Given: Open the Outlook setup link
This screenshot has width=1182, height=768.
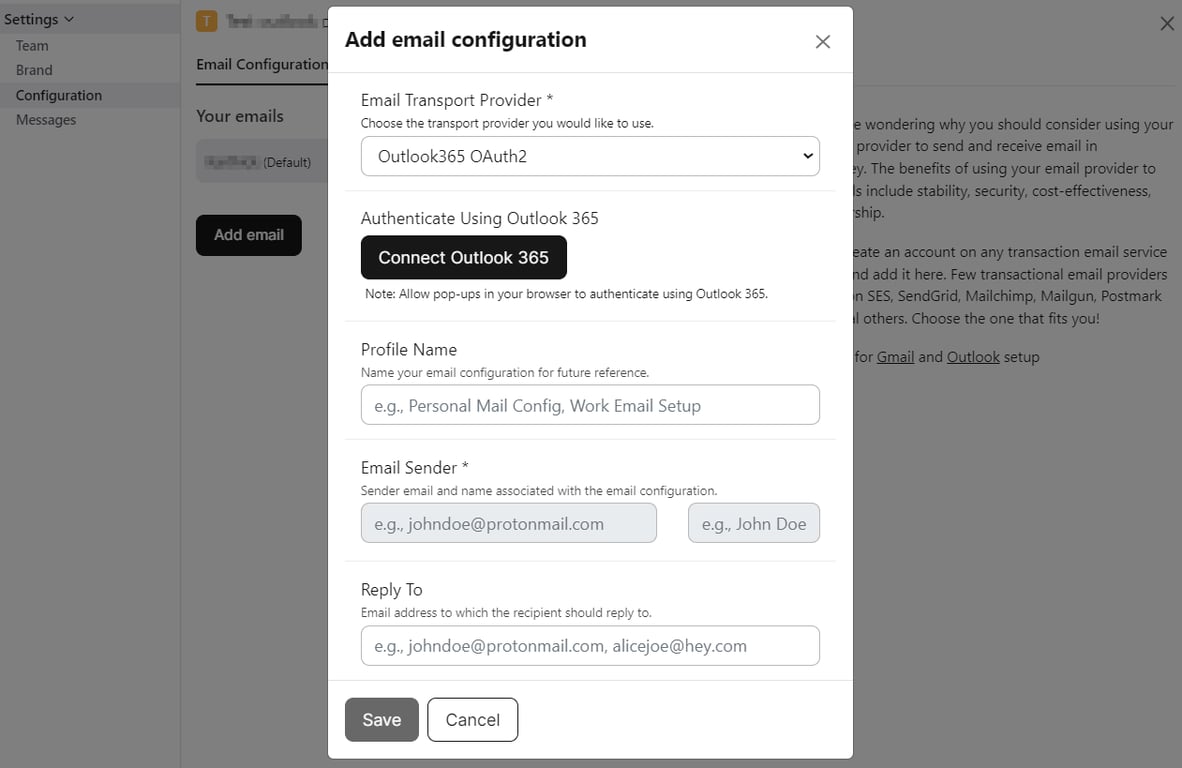Looking at the screenshot, I should pos(973,357).
